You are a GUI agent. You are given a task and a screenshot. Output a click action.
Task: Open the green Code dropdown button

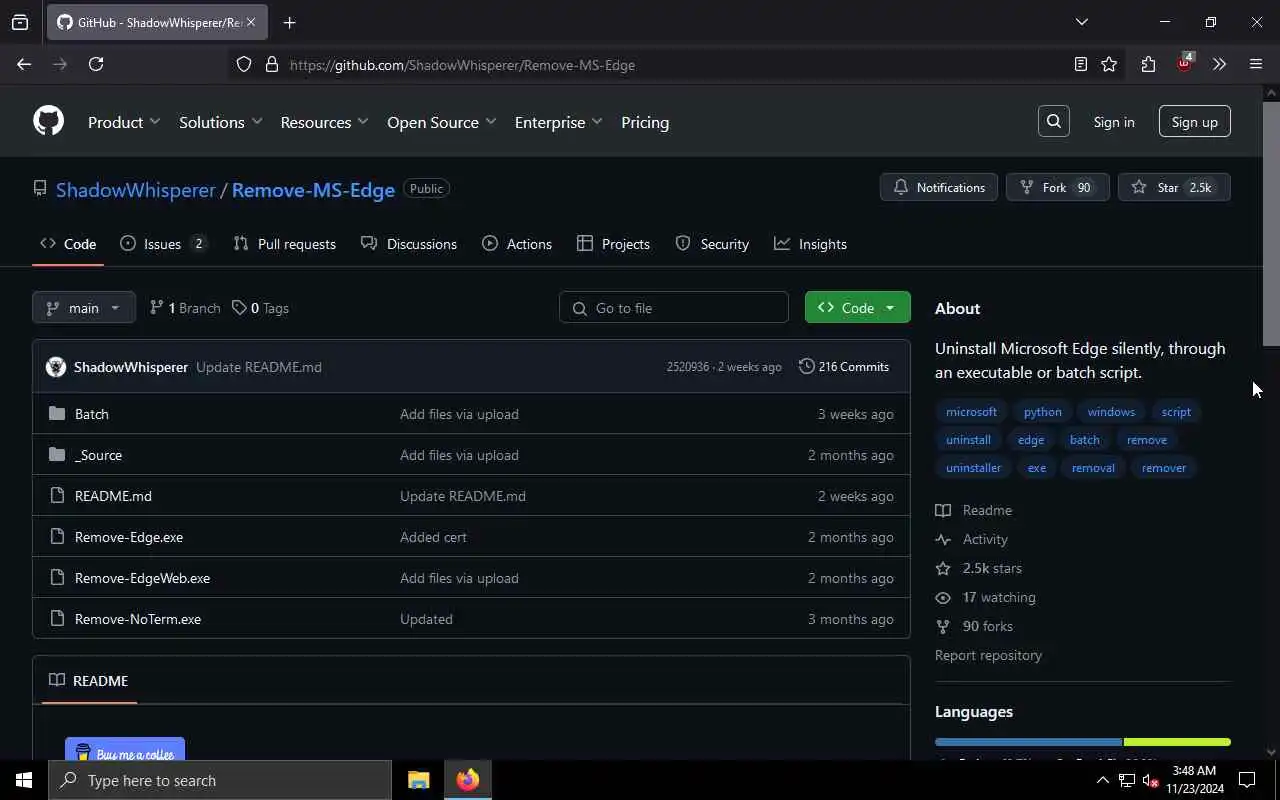(x=857, y=308)
